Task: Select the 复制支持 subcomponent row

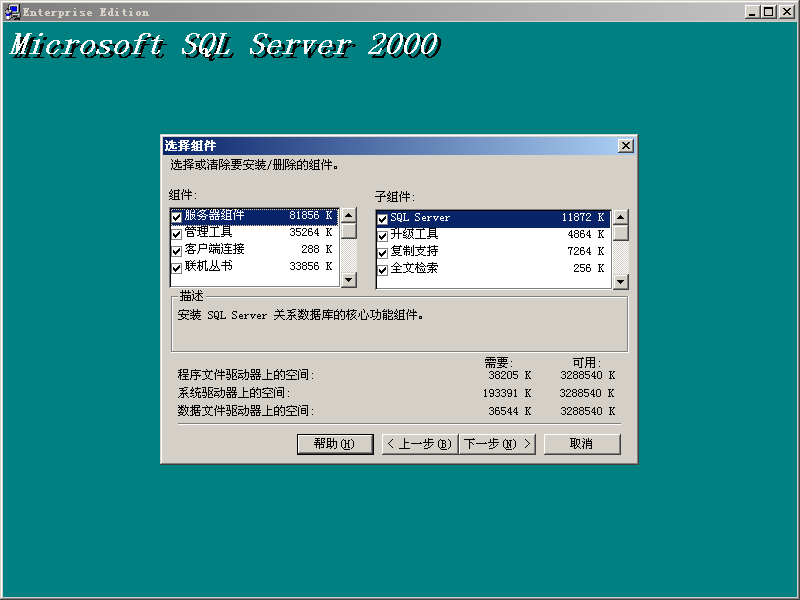Action: pyautogui.click(x=493, y=252)
